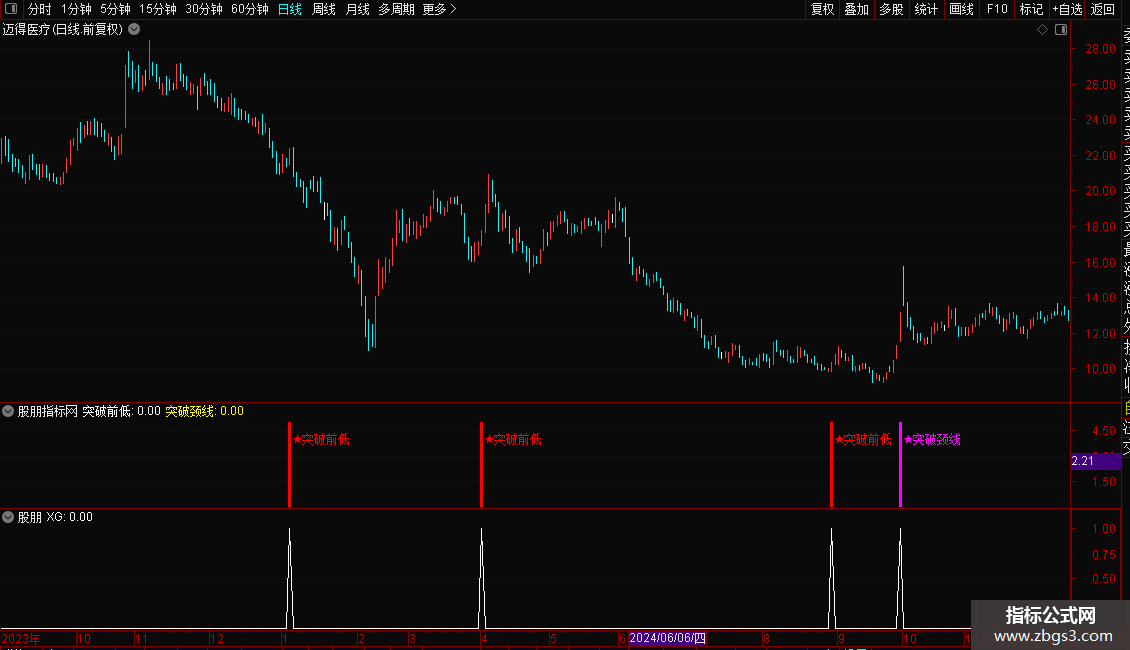The height and width of the screenshot is (650, 1130).
Task: Click the 2023年 label on time axis
Action: pos(21,639)
